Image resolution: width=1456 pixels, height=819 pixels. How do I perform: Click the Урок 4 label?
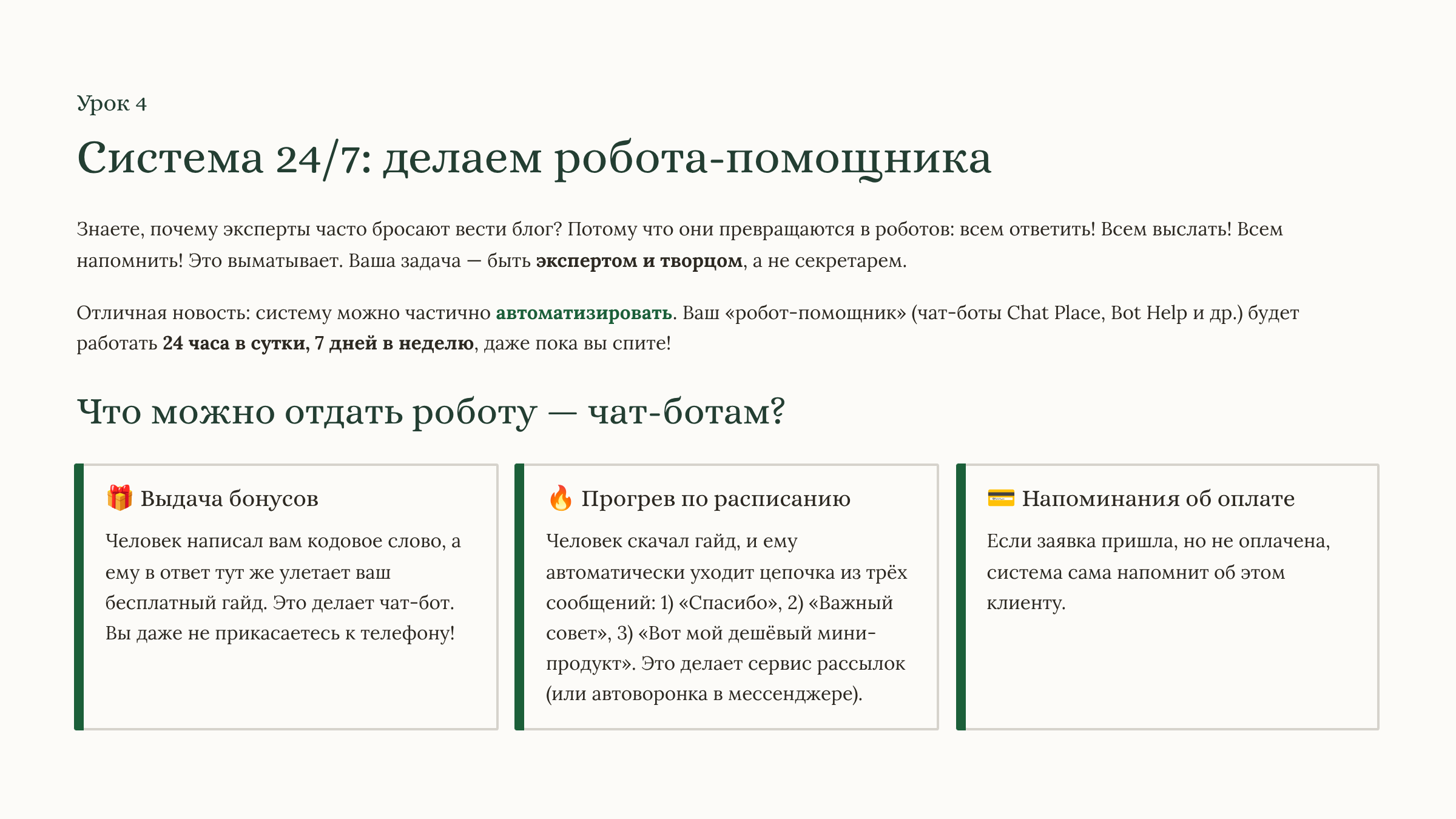112,104
